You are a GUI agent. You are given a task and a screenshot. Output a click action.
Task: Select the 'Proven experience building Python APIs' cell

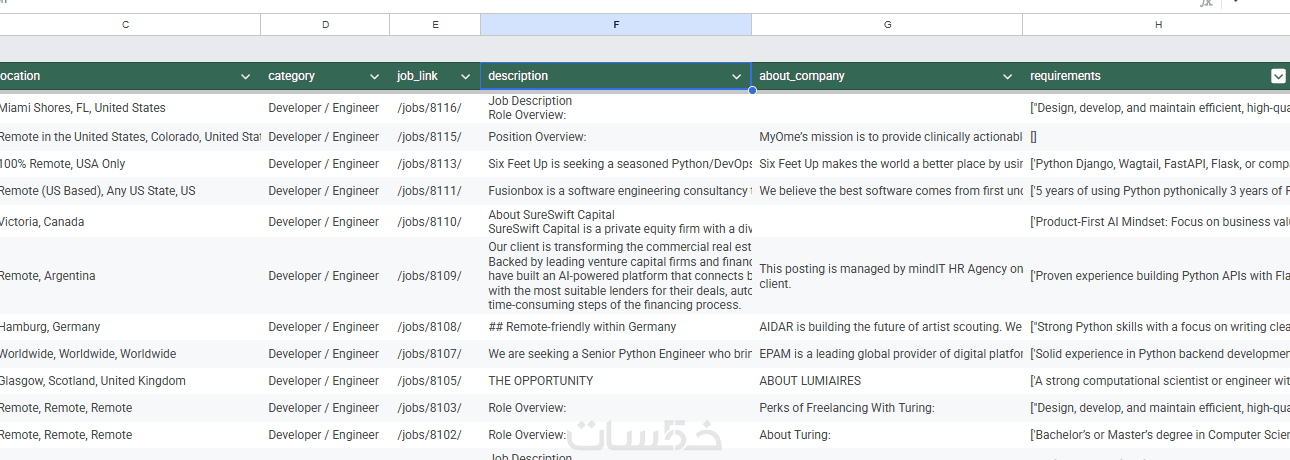coord(1157,276)
